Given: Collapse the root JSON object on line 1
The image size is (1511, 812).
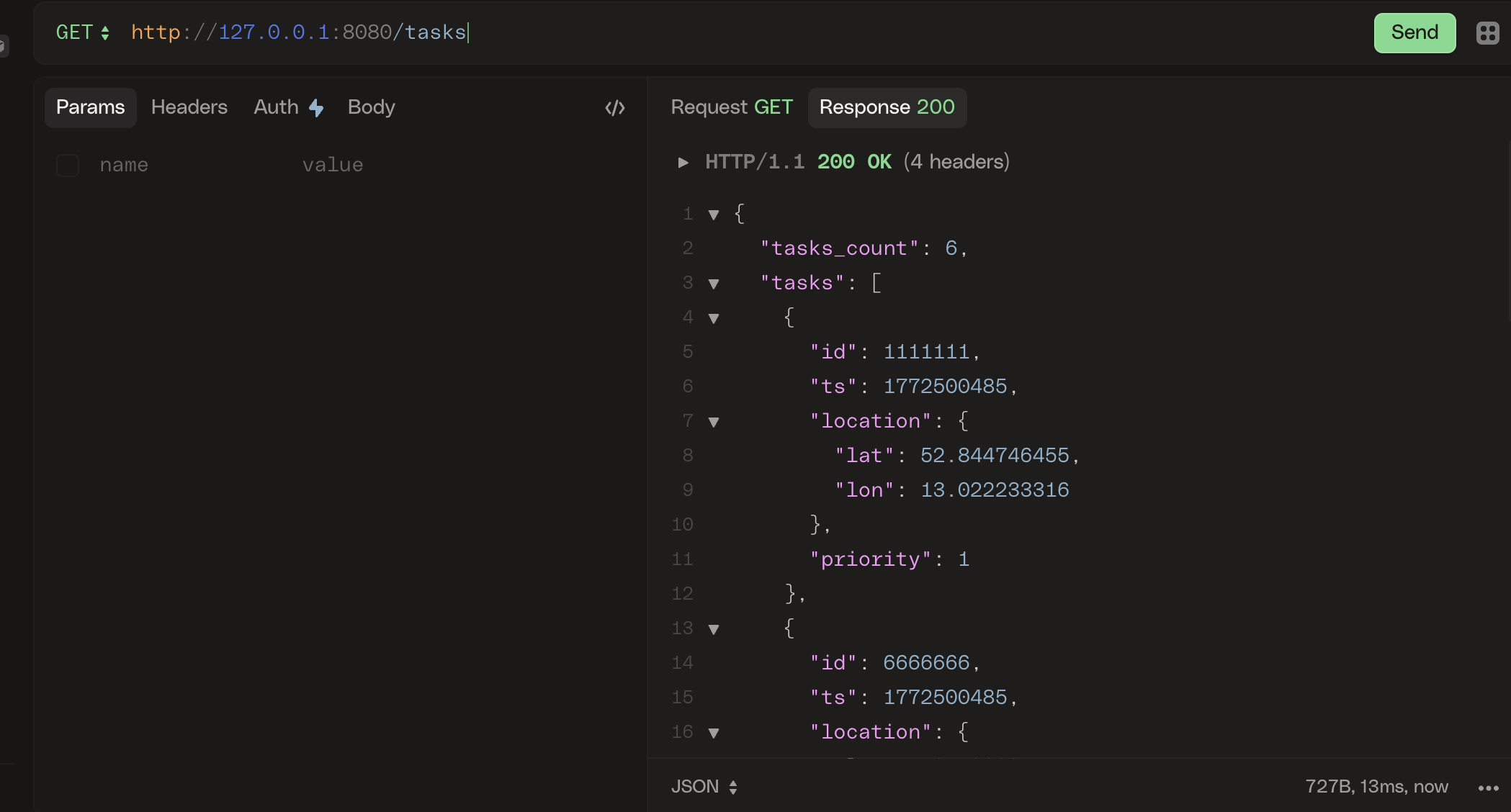Looking at the screenshot, I should pyautogui.click(x=714, y=215).
